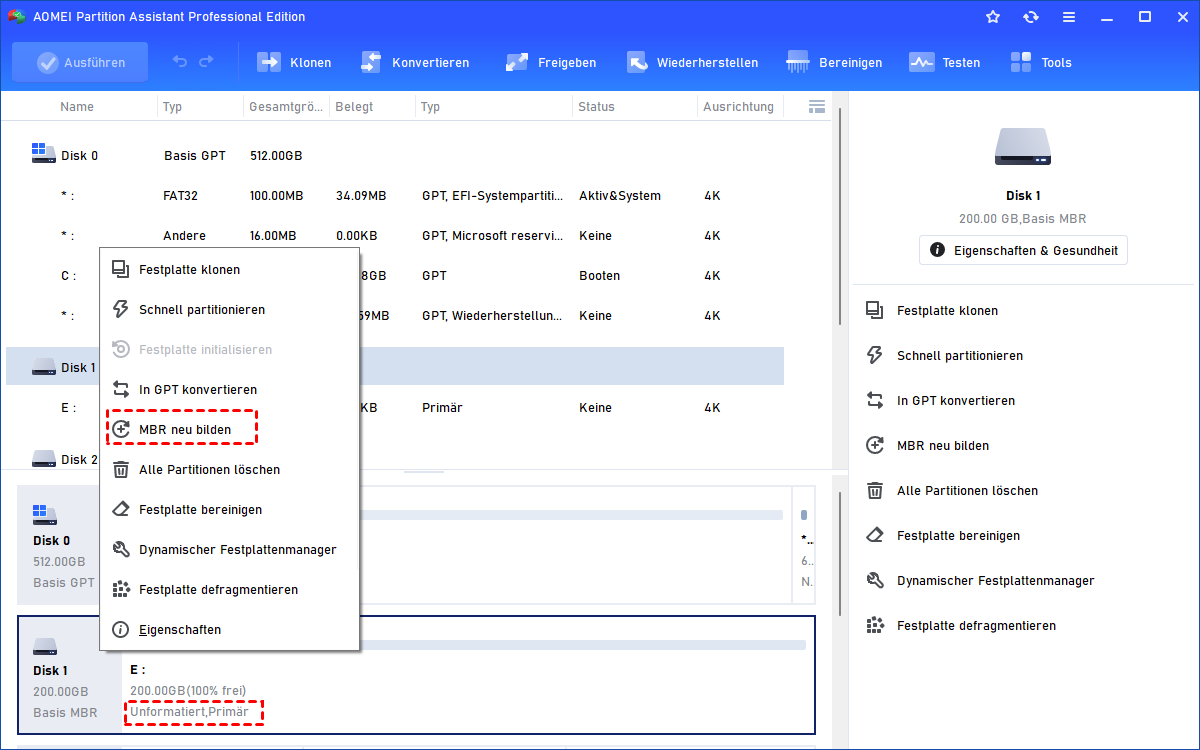Select the Disk 1 row in disk list
1200x750 pixels.
coord(395,368)
